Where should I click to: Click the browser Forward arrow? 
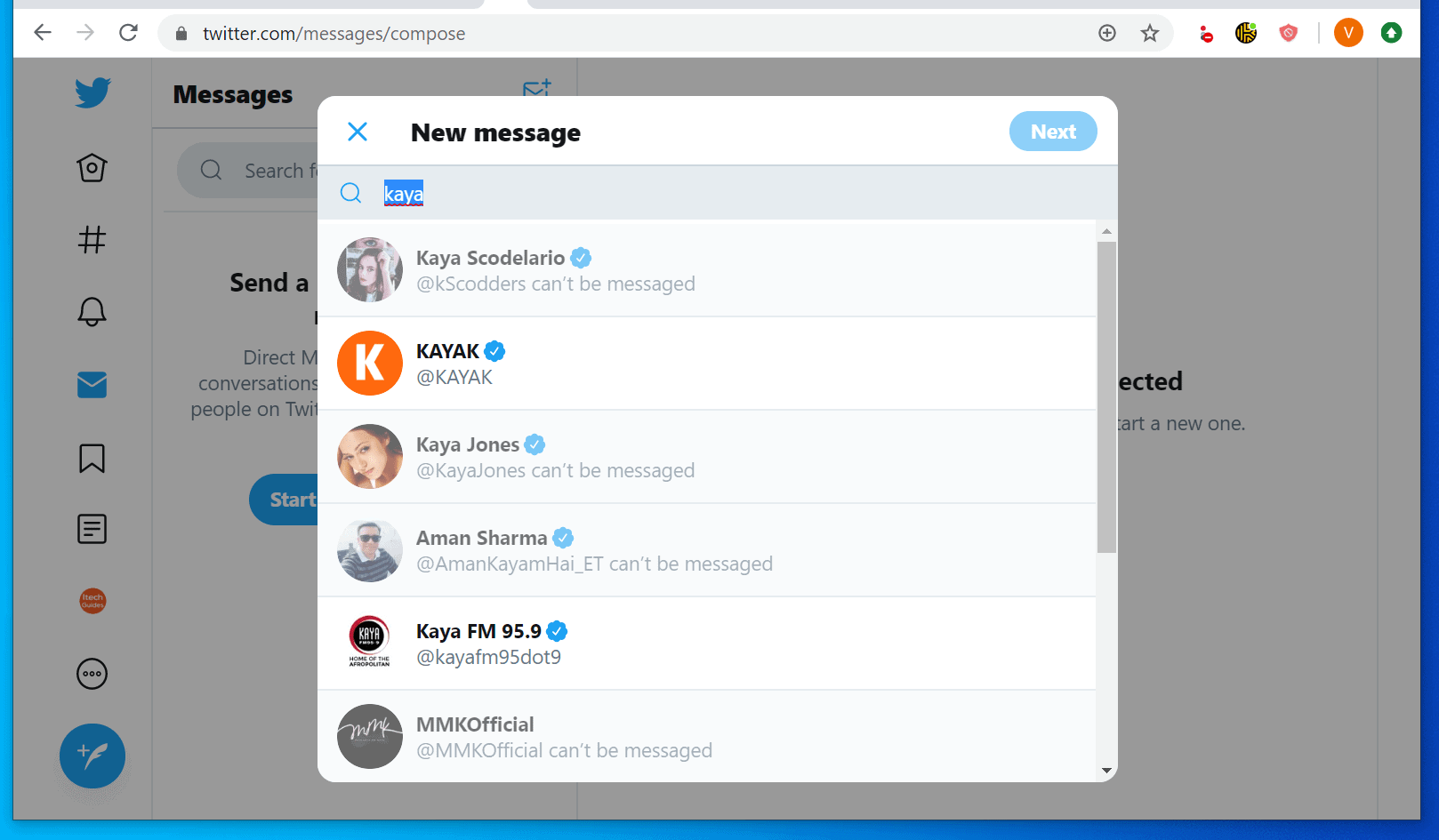[x=85, y=33]
